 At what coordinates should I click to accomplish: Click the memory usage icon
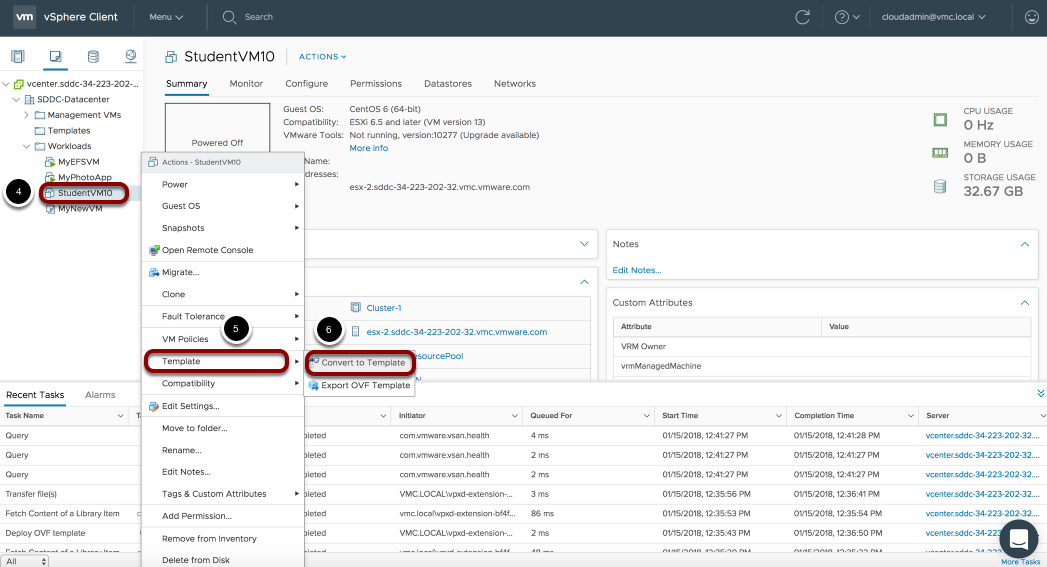(940, 153)
